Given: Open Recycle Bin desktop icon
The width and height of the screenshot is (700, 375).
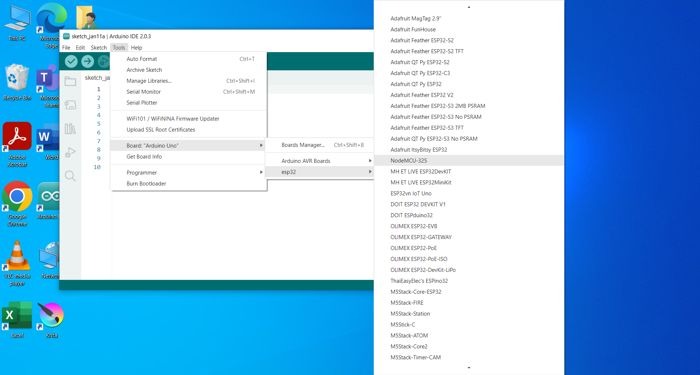Looking at the screenshot, I should point(17,82).
